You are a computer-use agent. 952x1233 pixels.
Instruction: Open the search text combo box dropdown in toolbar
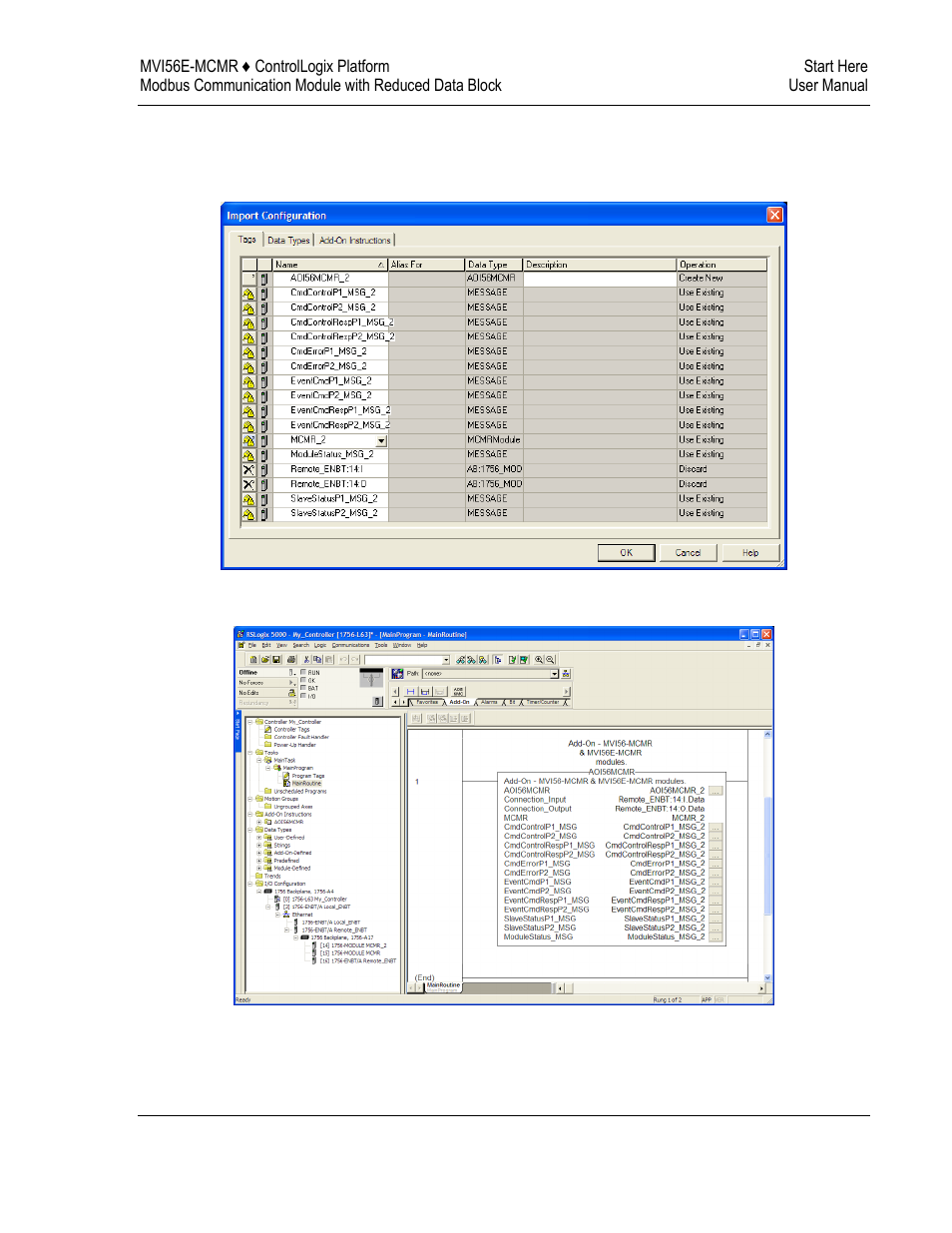pos(446,660)
